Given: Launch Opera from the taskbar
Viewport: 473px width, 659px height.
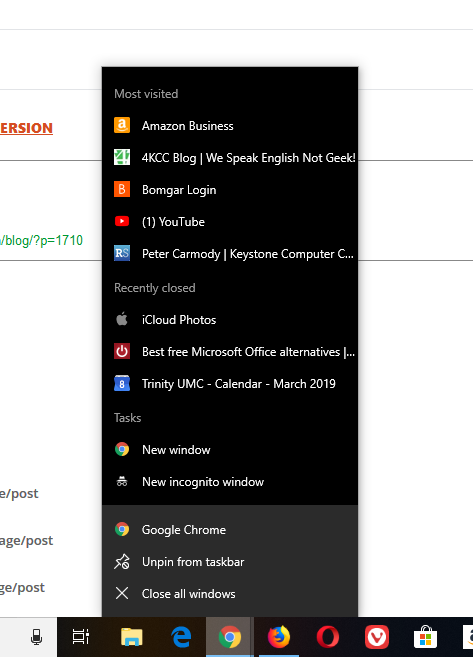Looking at the screenshot, I should [328, 637].
